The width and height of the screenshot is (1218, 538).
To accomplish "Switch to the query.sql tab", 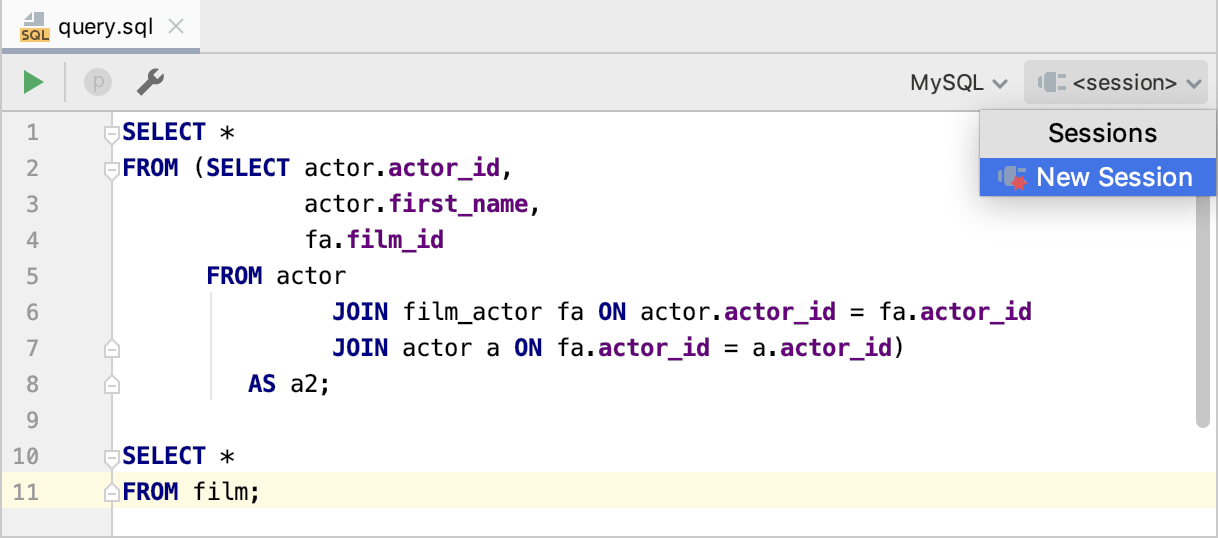I will click(100, 26).
